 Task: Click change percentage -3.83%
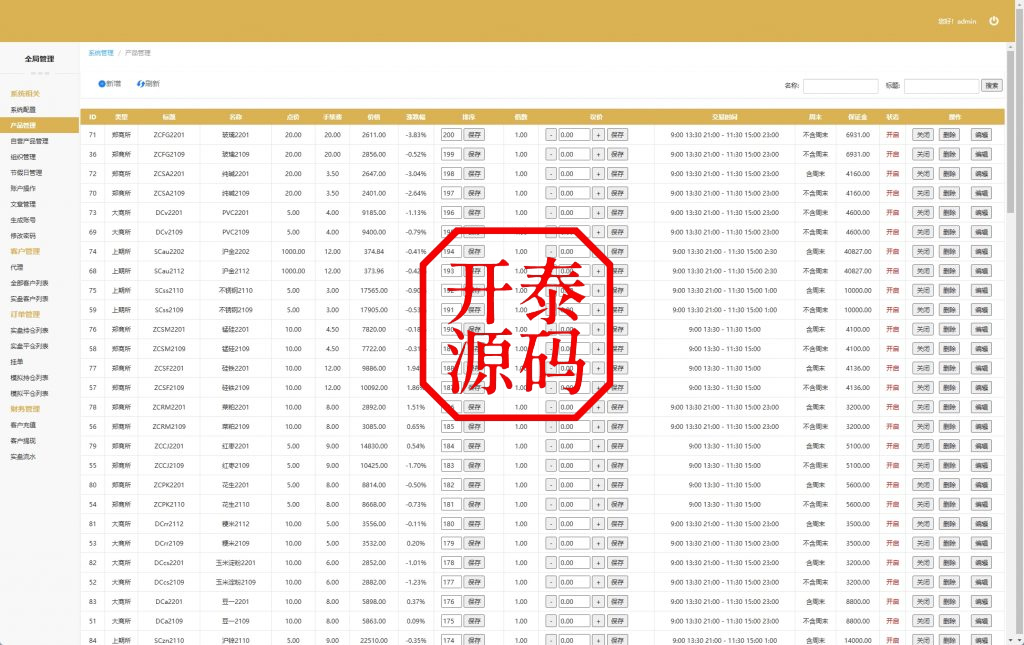pos(415,134)
